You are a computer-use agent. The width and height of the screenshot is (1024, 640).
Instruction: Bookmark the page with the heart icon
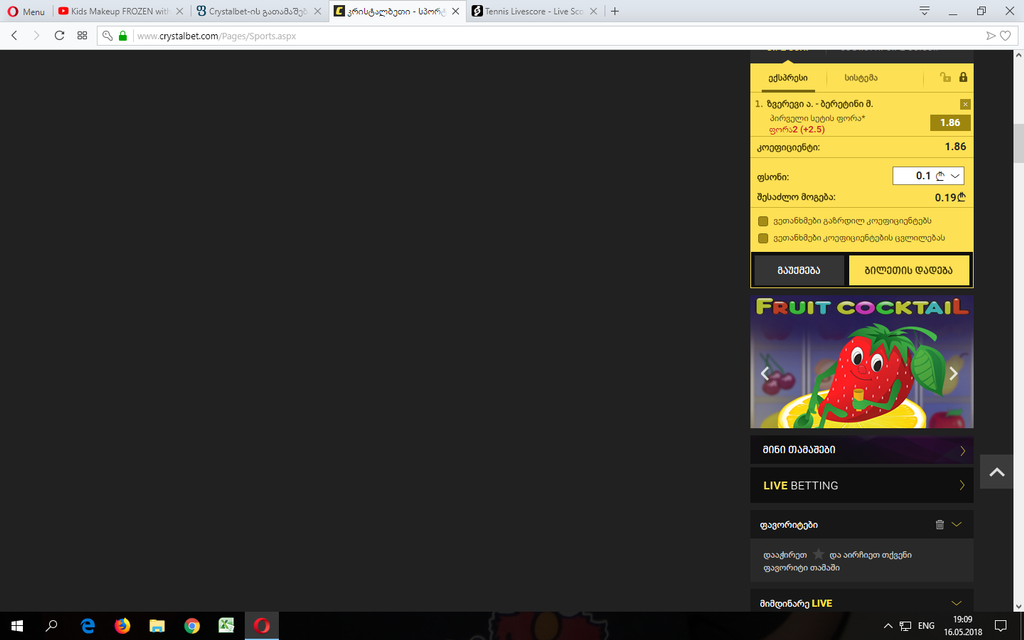(x=1006, y=36)
